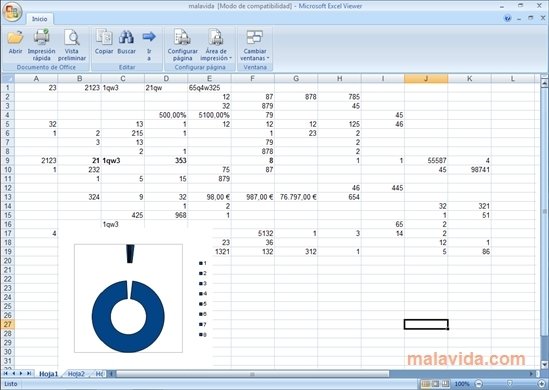The image size is (549, 390).
Task: Click the bold 353 cell
Action: (166, 160)
